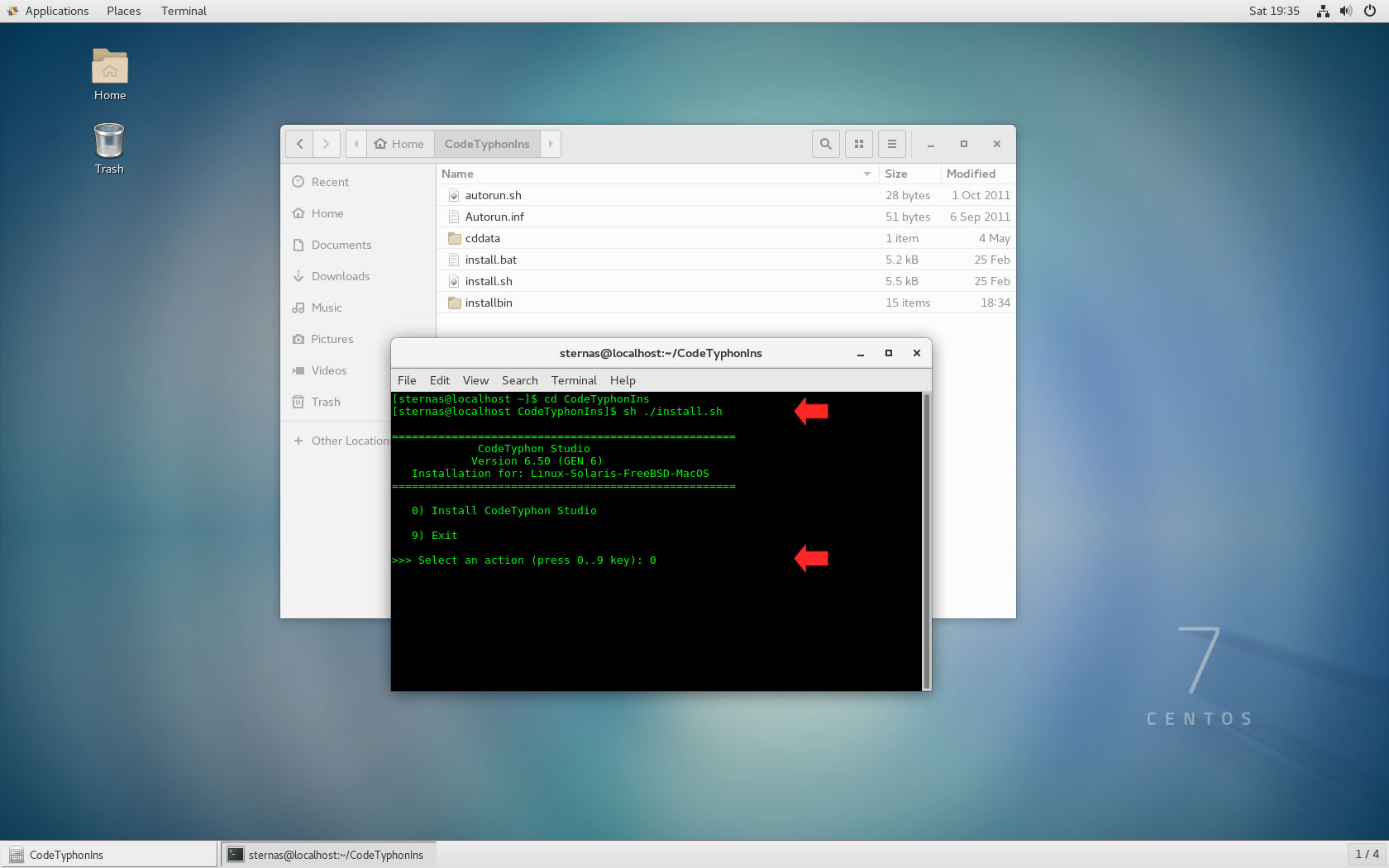Screen dimensions: 1389x868
Task: Go back in file manager history
Action: [299, 144]
